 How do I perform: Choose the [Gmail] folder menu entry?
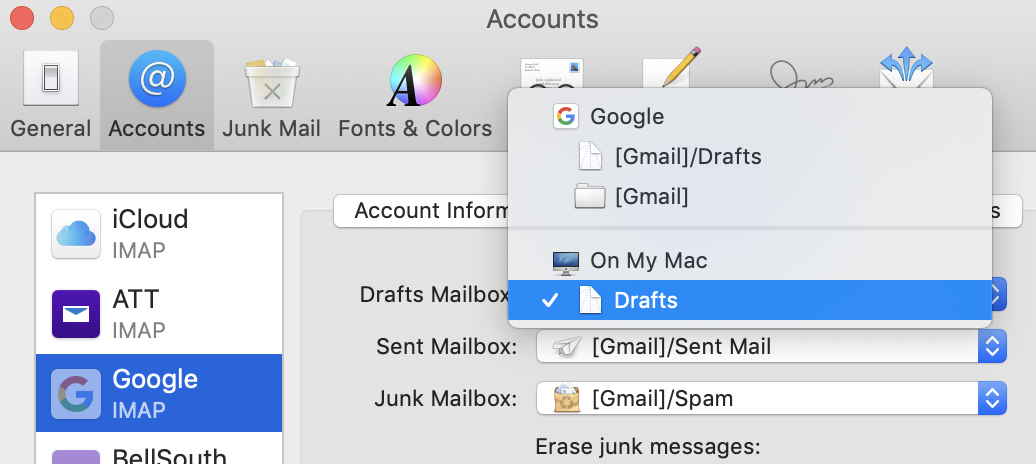click(749, 196)
